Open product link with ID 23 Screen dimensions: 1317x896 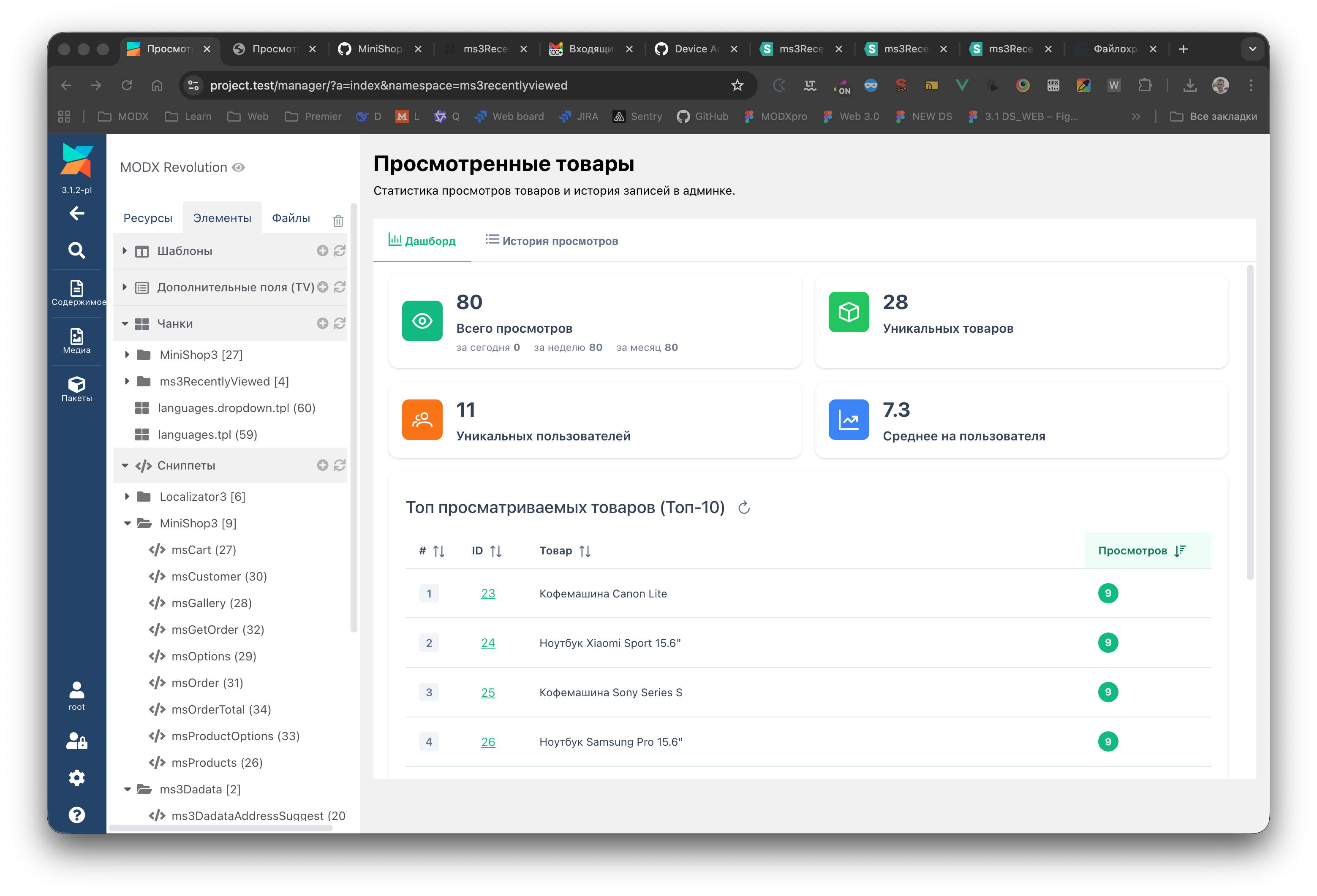[488, 594]
